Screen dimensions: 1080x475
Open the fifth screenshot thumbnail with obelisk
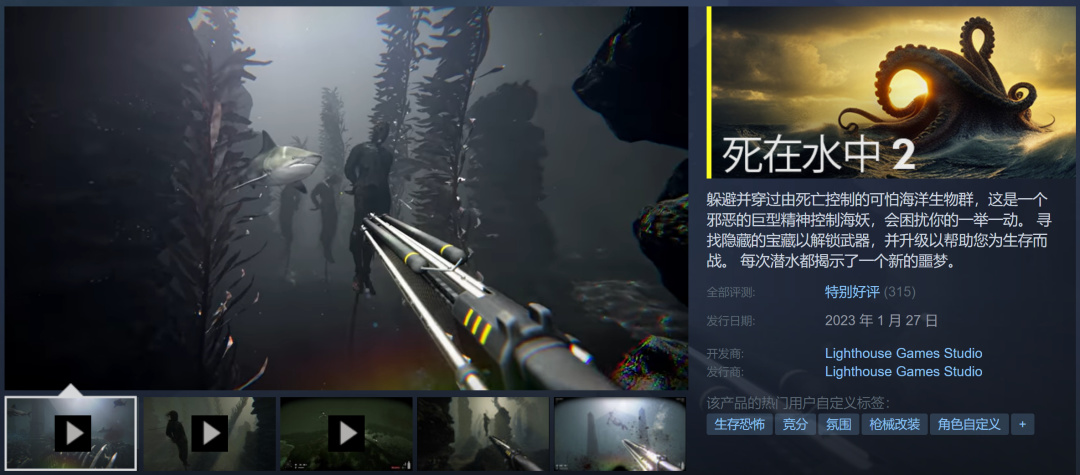pyautogui.click(x=620, y=434)
